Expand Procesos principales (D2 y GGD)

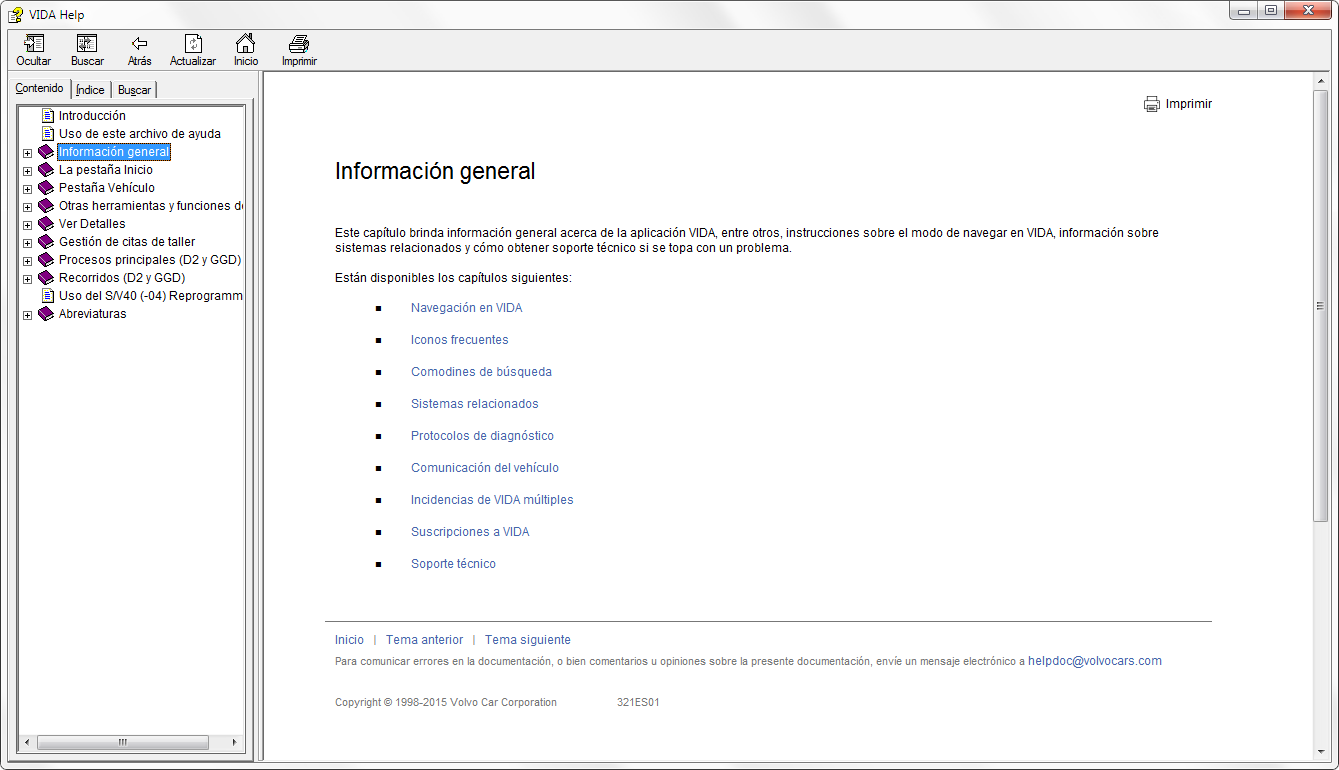[27, 261]
